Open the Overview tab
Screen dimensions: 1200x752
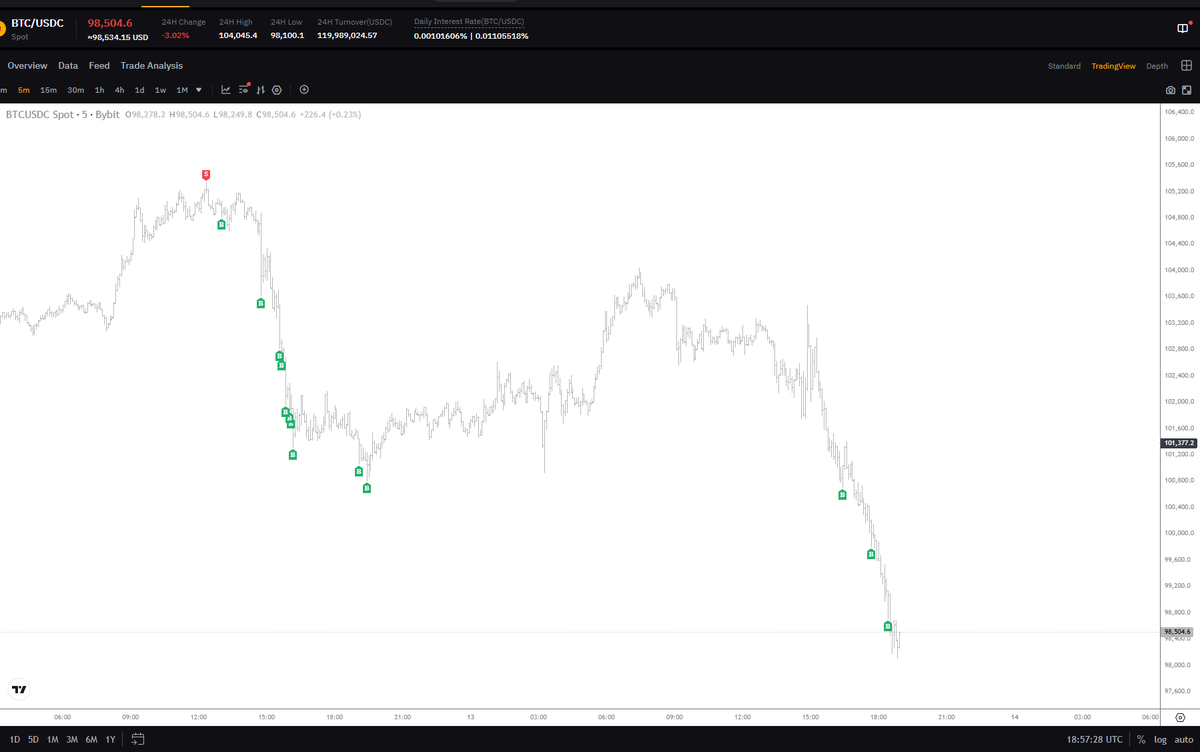click(x=27, y=66)
